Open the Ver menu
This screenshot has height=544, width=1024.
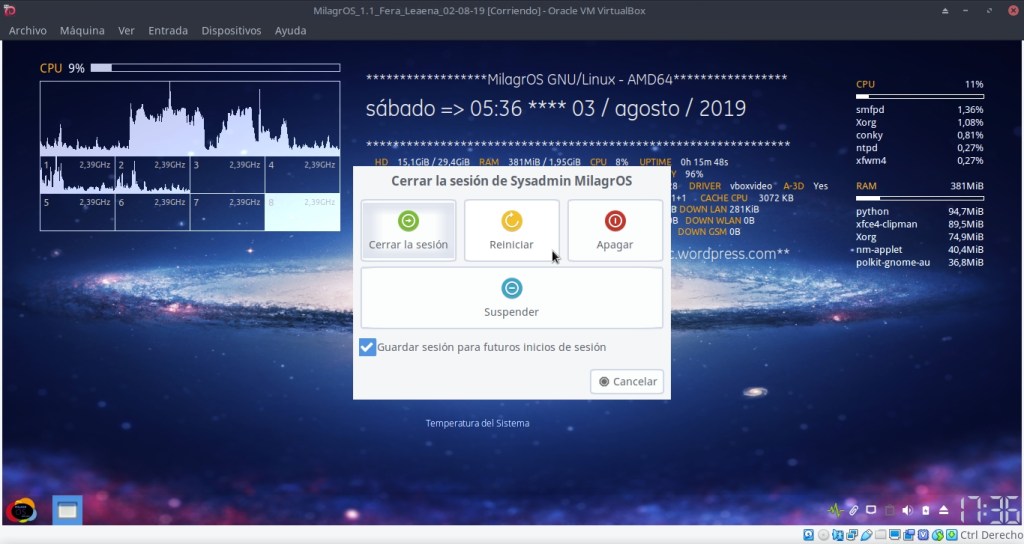pos(126,31)
